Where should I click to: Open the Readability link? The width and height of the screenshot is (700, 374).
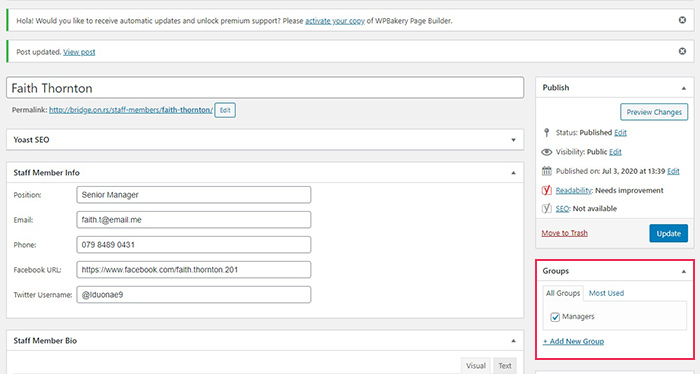pos(574,190)
